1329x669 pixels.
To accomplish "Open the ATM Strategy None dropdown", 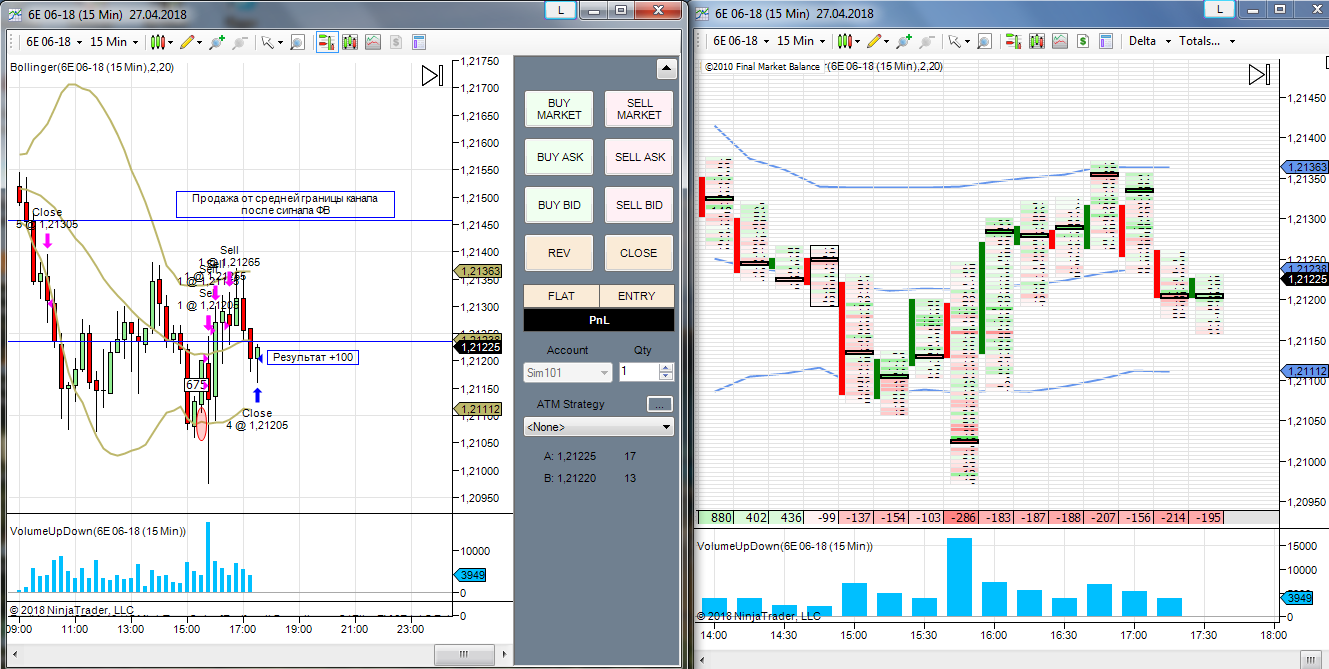I will coord(598,427).
